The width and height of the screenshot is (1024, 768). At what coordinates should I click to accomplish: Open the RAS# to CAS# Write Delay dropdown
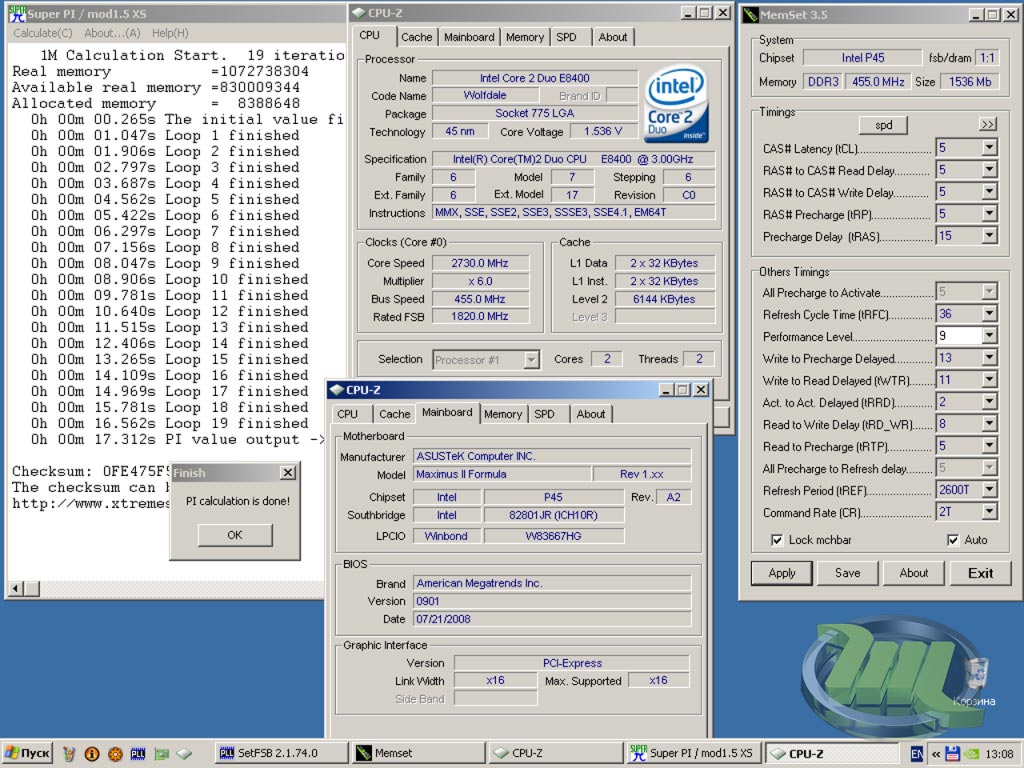pos(989,191)
